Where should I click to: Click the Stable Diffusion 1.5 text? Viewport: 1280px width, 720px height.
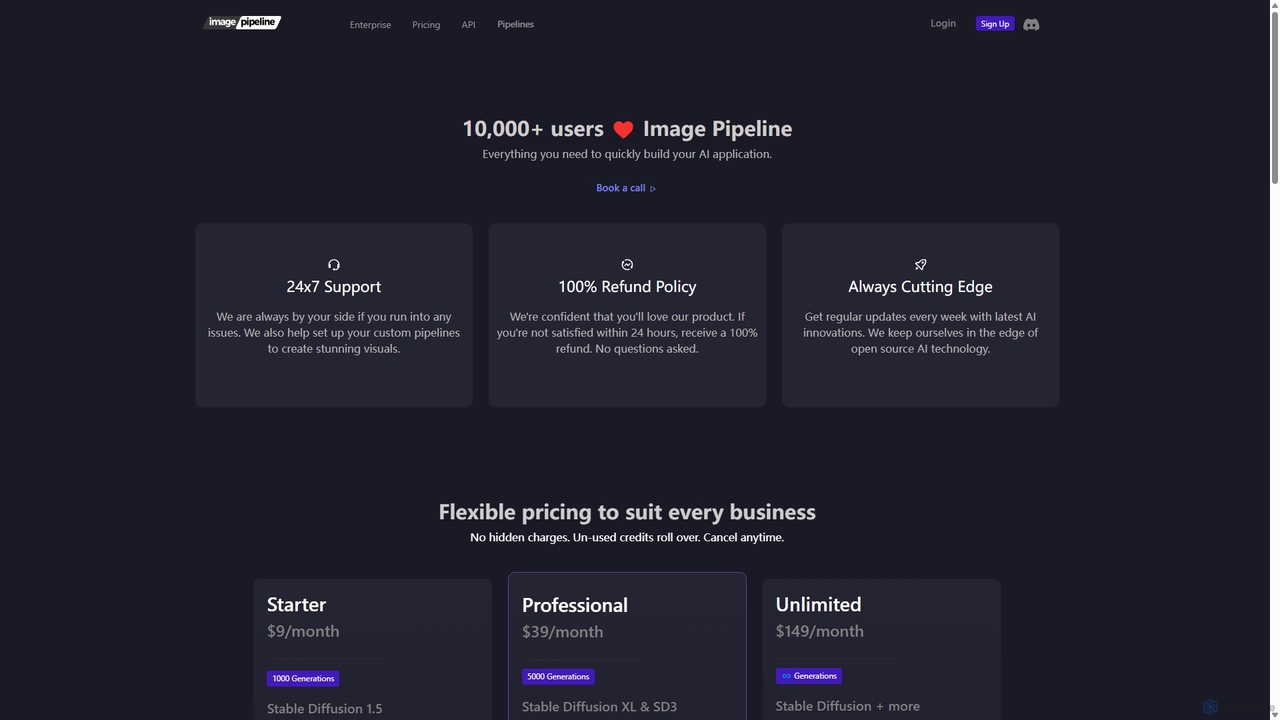click(x=324, y=708)
